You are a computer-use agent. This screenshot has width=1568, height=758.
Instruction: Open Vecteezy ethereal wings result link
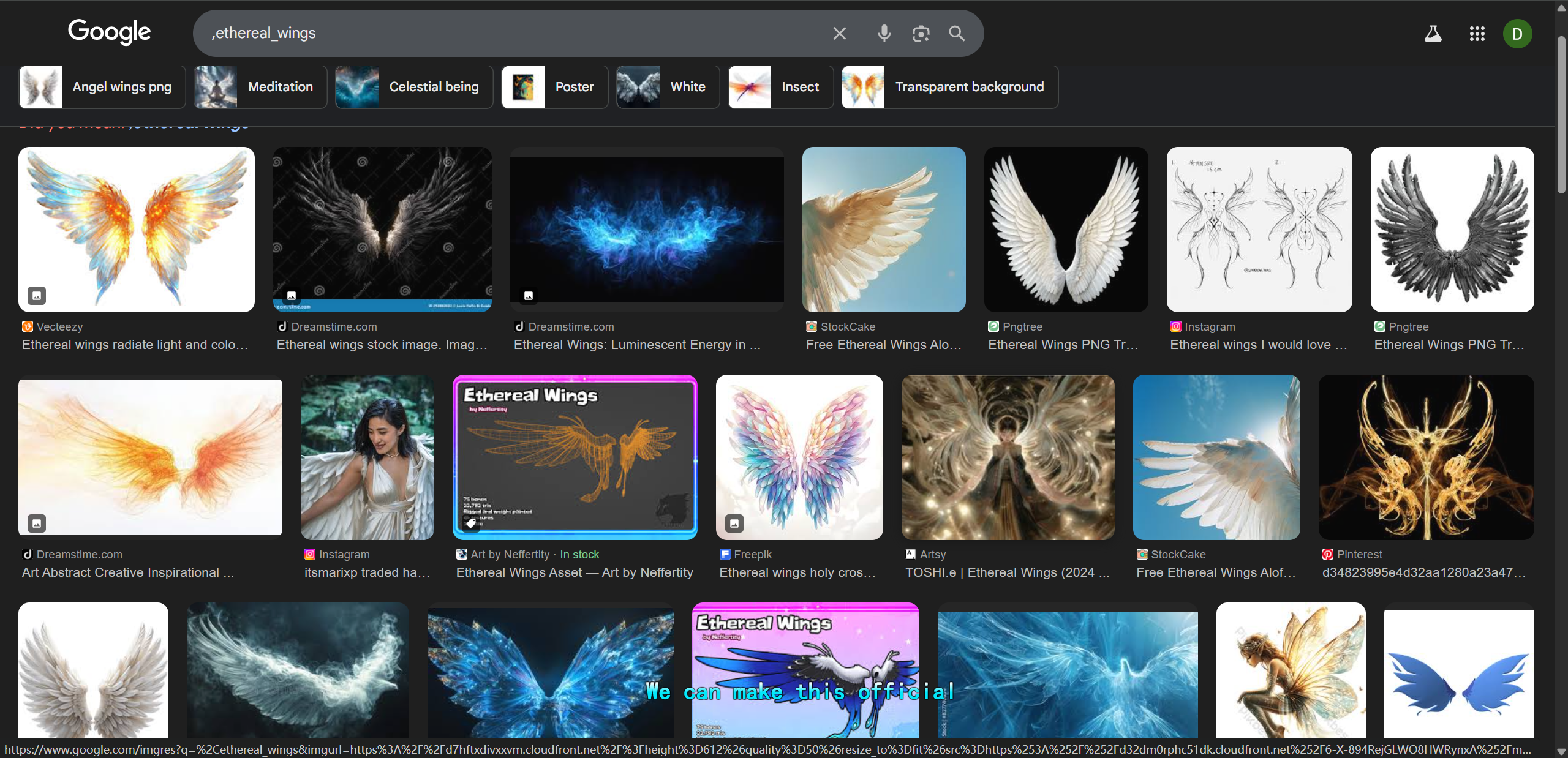pos(135,345)
